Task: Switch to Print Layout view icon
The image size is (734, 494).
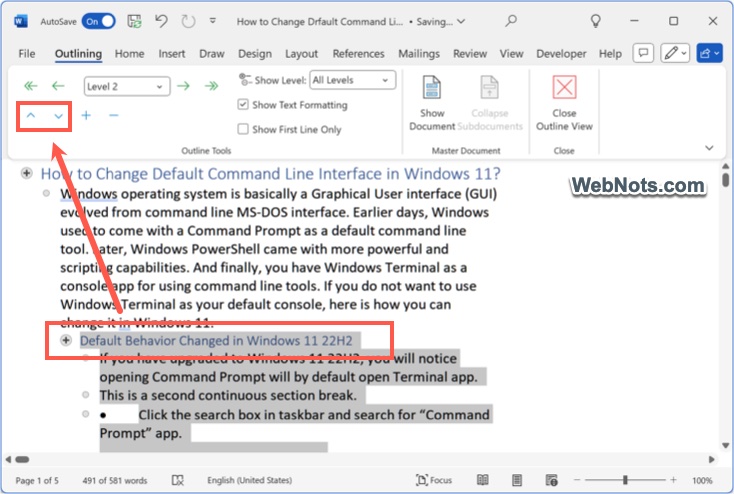Action: coord(517,480)
